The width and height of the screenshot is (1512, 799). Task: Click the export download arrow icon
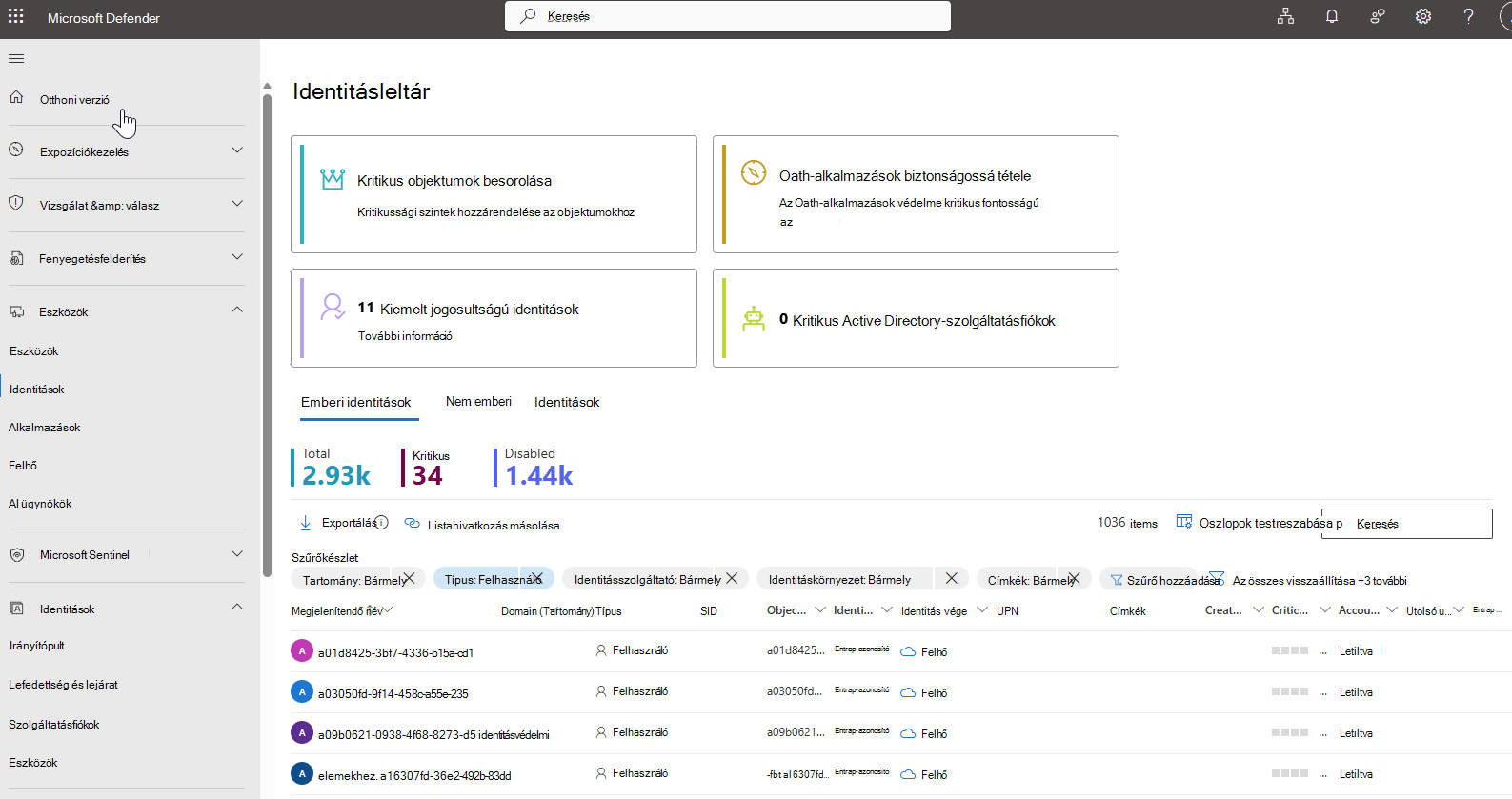pos(306,523)
